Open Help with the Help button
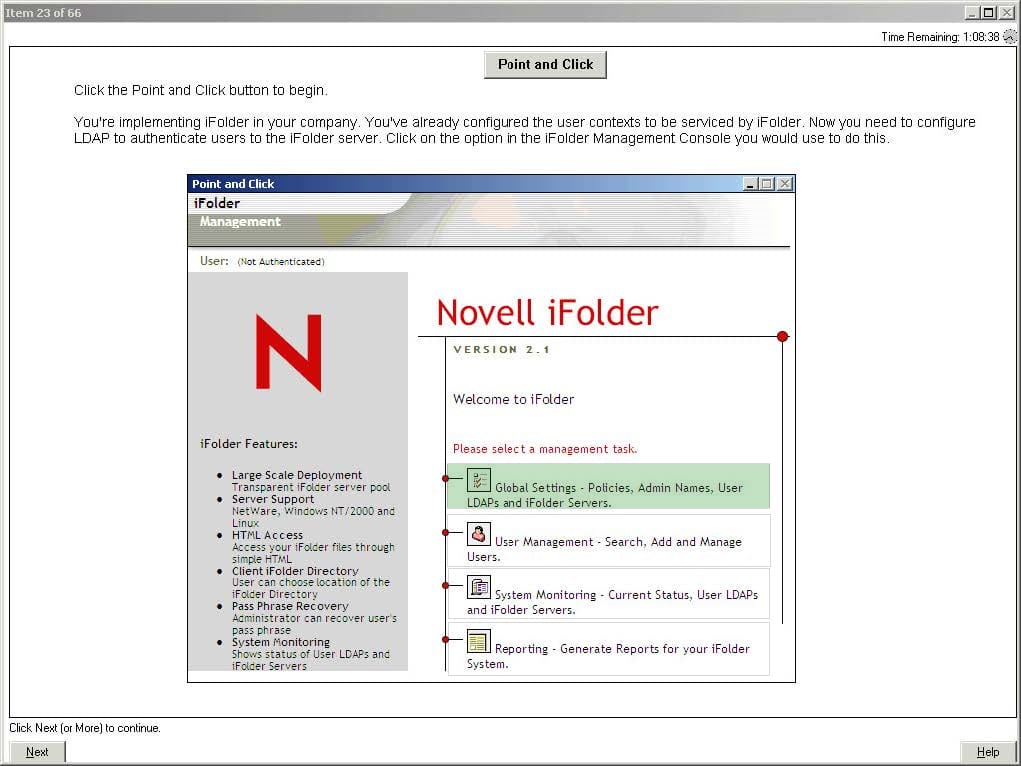Screen dimensions: 1021x766 click(987, 752)
